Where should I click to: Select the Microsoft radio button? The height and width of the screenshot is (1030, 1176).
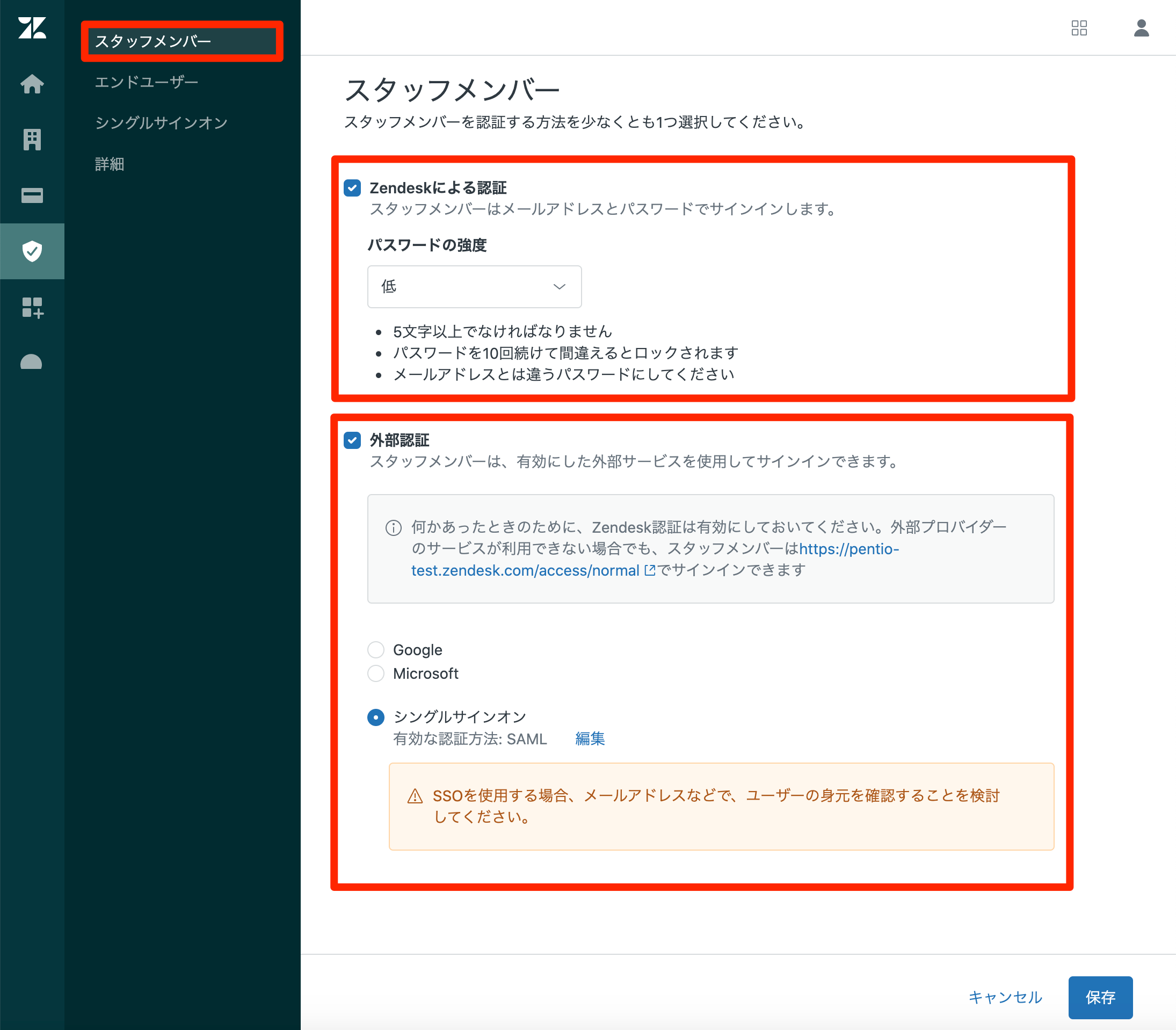click(x=376, y=673)
